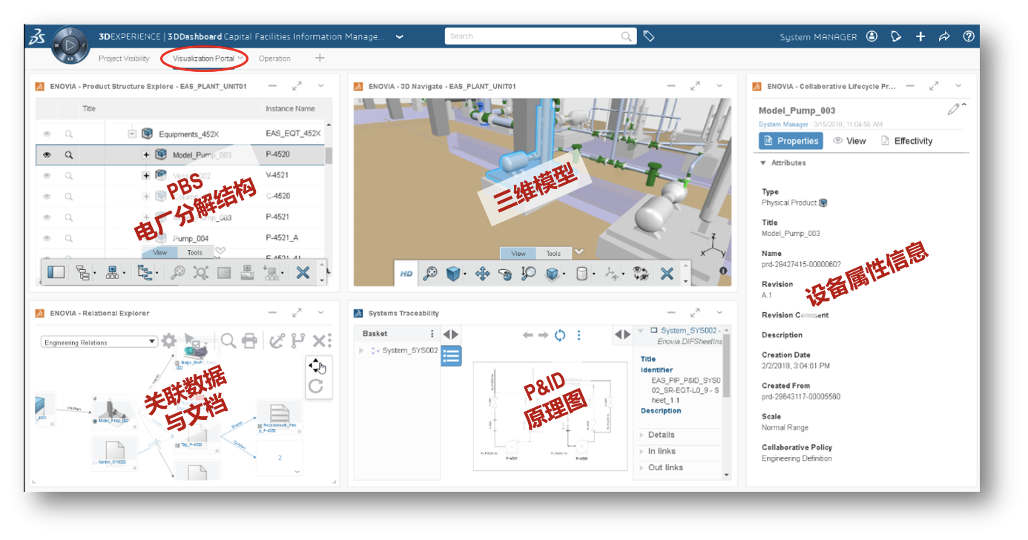This screenshot has width=1028, height=540.
Task: Click the plus add icon in the top bar
Action: click(920, 36)
